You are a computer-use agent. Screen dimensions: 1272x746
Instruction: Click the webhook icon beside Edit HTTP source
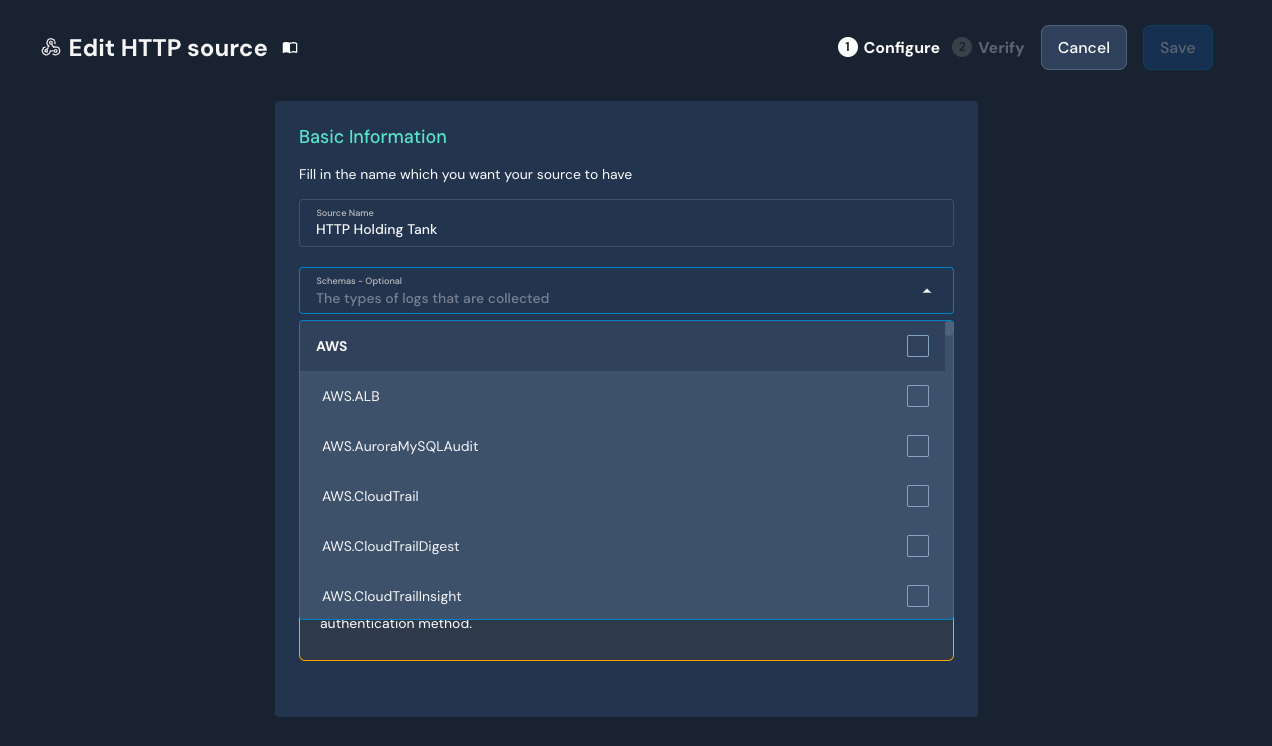[51, 48]
